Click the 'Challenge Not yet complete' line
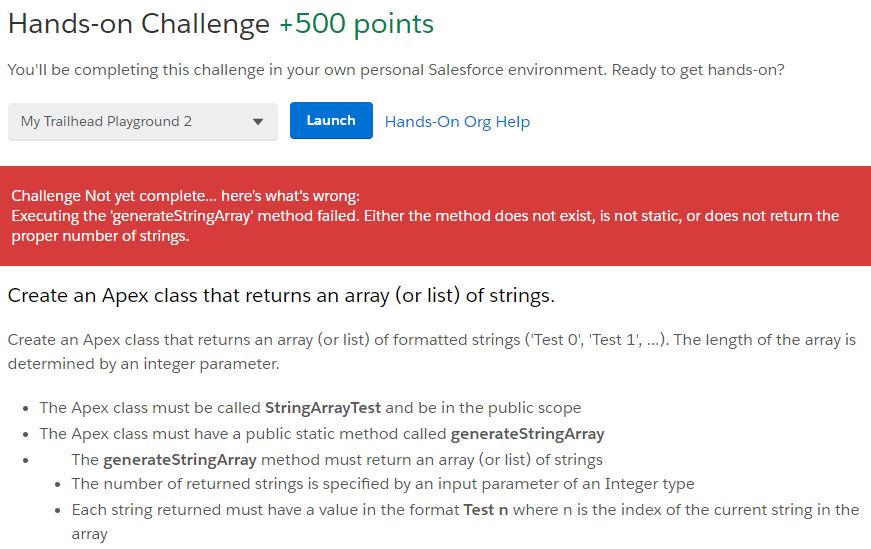Viewport: 871px width, 549px height. pyautogui.click(x=185, y=196)
